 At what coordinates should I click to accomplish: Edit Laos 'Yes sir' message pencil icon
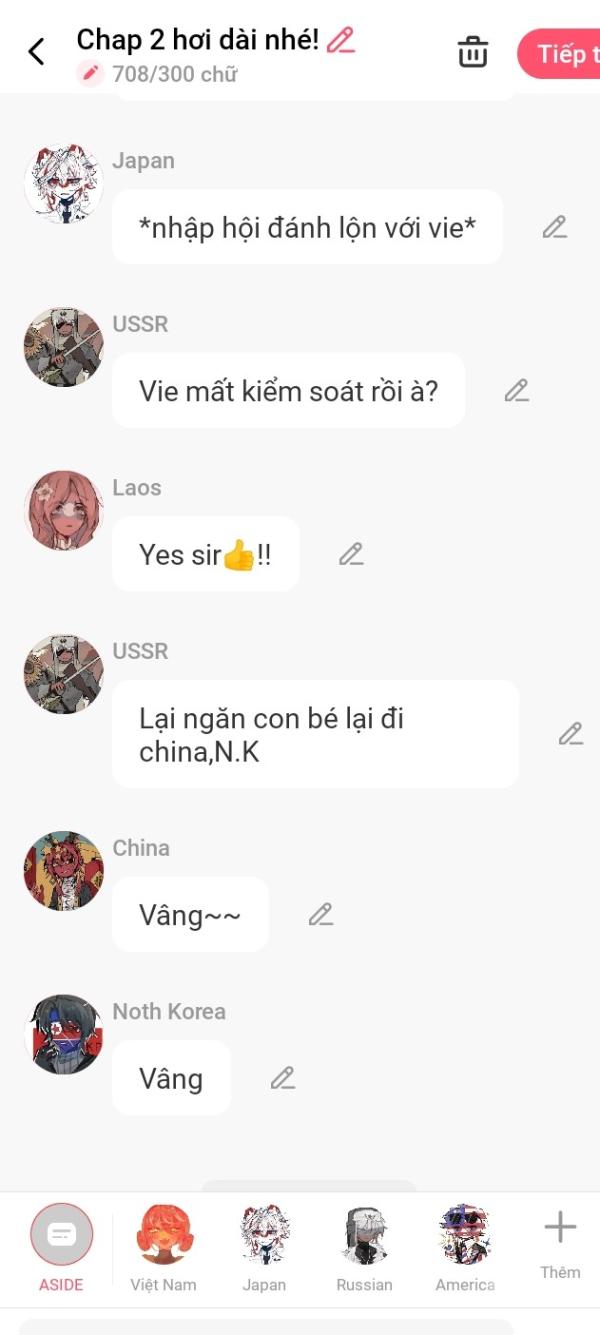pos(351,554)
